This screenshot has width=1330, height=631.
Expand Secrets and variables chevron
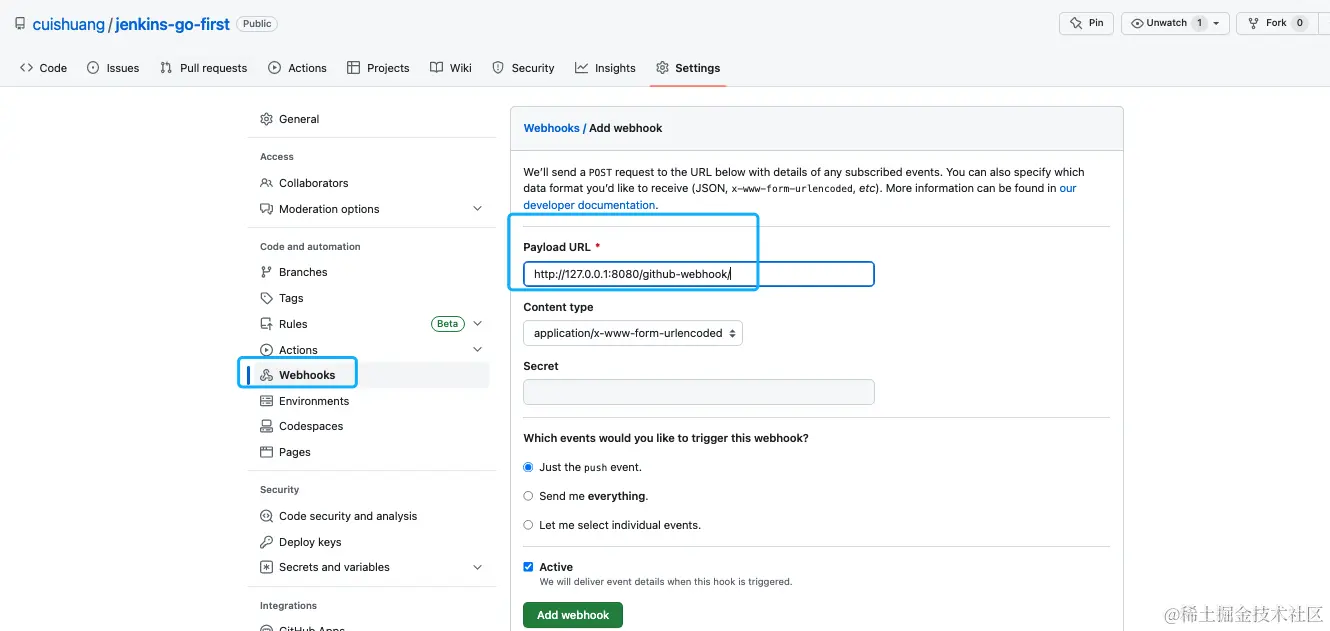point(477,567)
